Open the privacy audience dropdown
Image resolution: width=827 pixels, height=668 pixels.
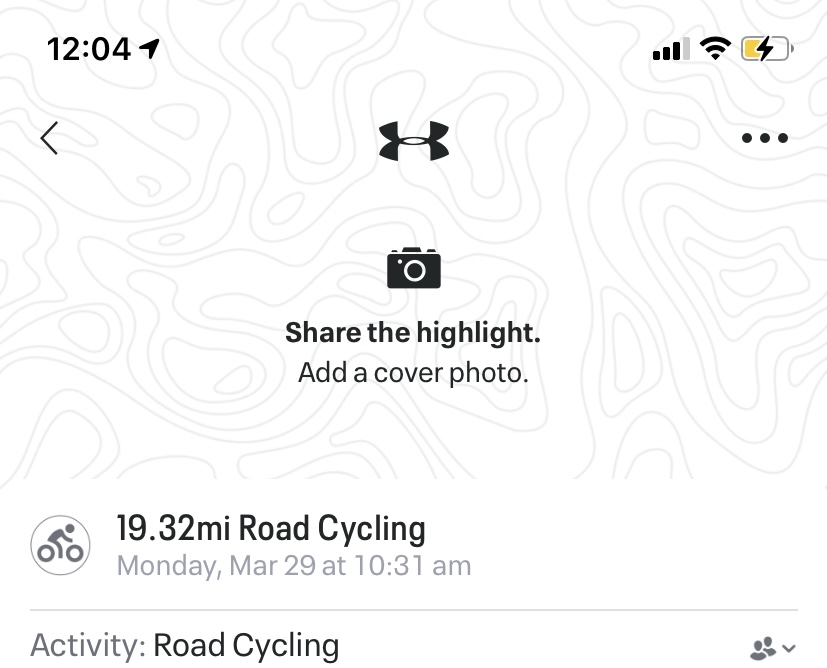[772, 648]
